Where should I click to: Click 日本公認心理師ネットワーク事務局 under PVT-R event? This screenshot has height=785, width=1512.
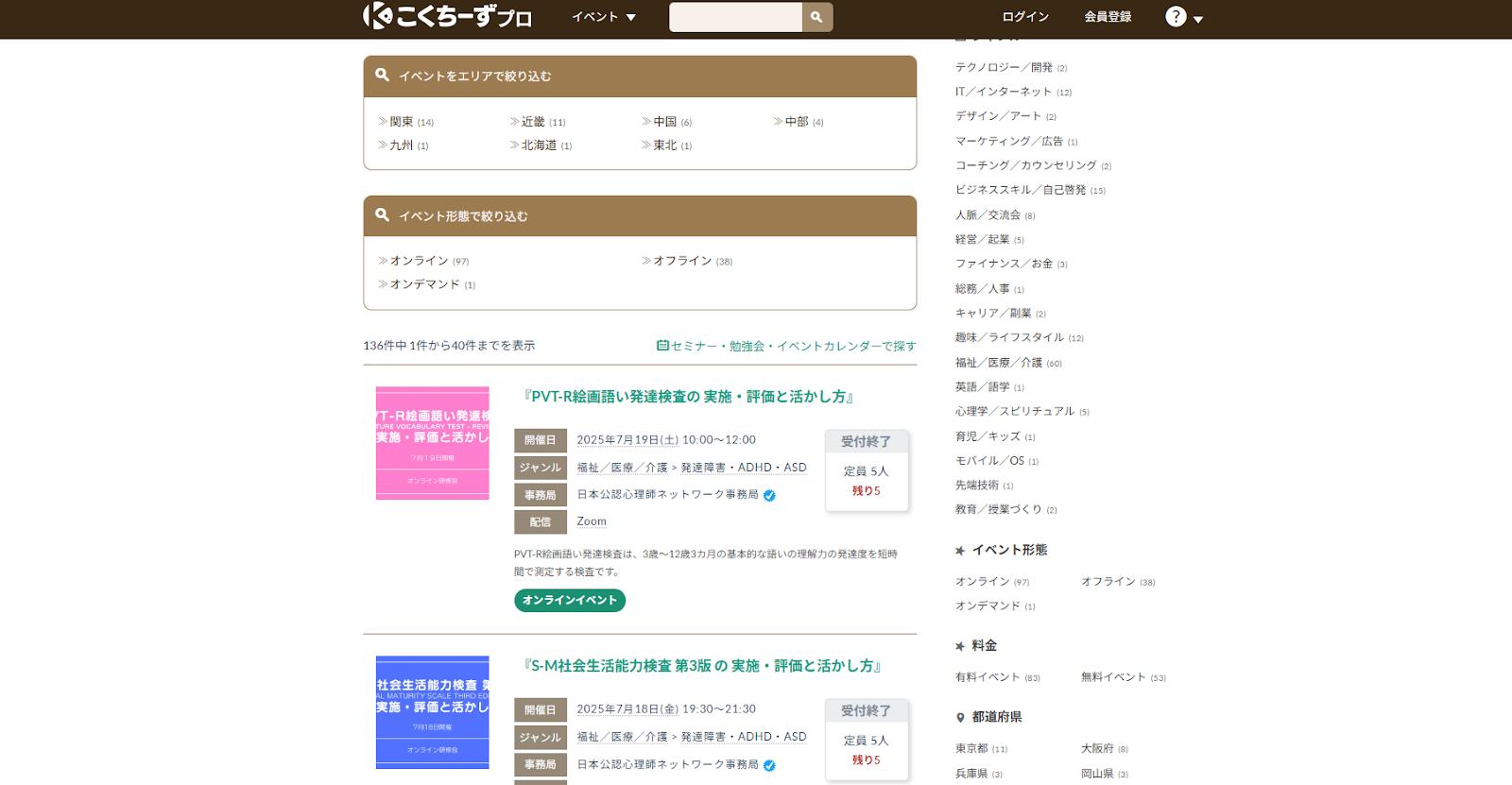pos(668,495)
